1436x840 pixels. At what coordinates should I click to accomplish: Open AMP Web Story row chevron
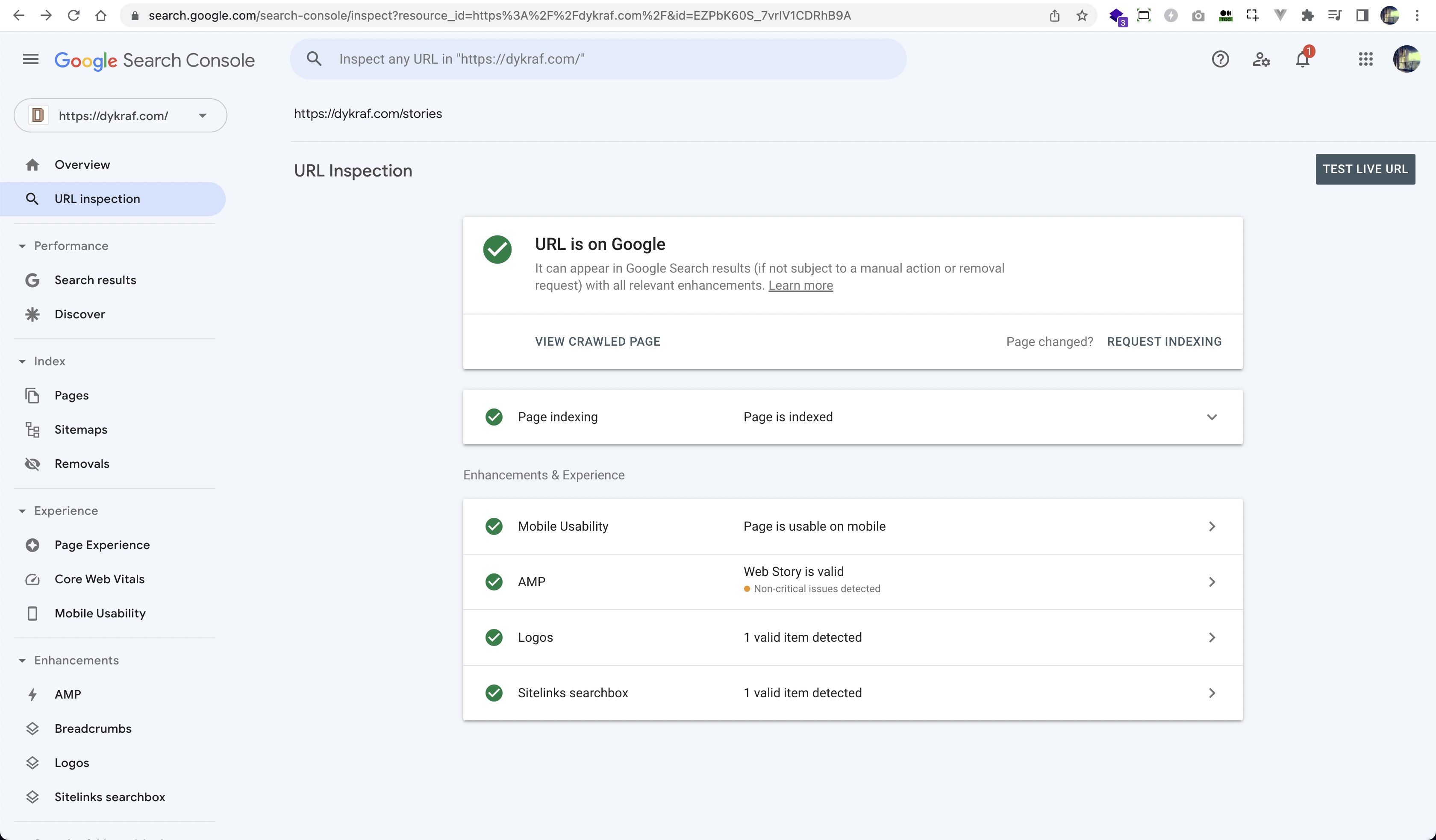click(x=1212, y=582)
